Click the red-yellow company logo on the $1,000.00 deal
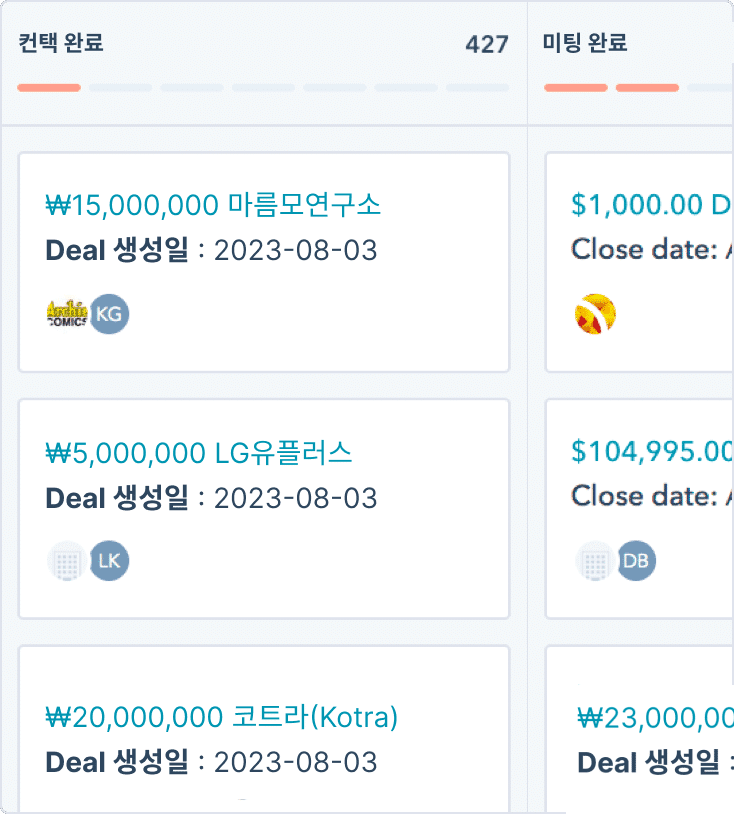The height and width of the screenshot is (814, 734). point(595,314)
